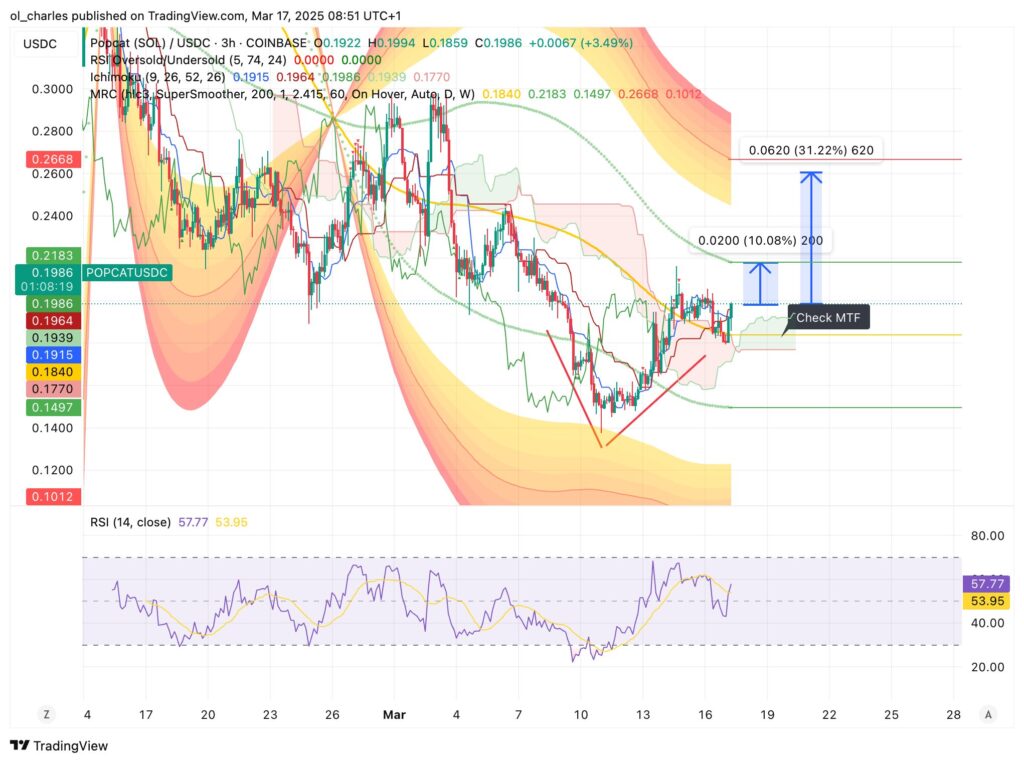Click the purple 57.77 RSI value label
The width and height of the screenshot is (1024, 763).
coord(987,583)
